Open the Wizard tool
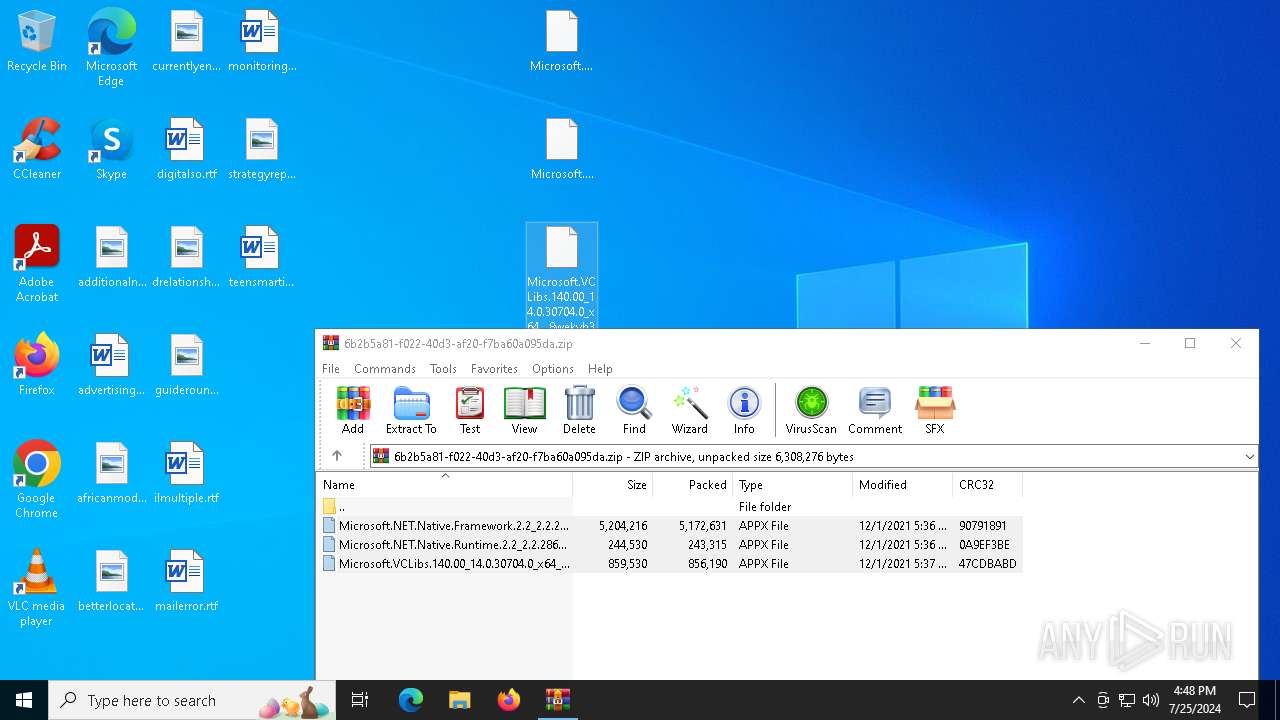Screen dimensions: 1280x720 tap(689, 410)
